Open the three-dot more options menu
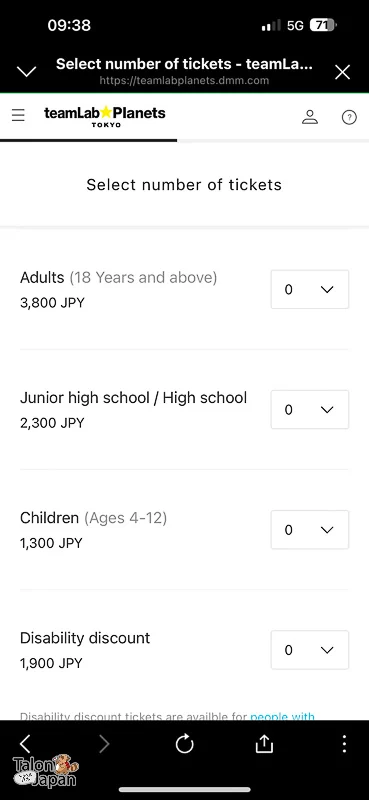 coord(345,744)
